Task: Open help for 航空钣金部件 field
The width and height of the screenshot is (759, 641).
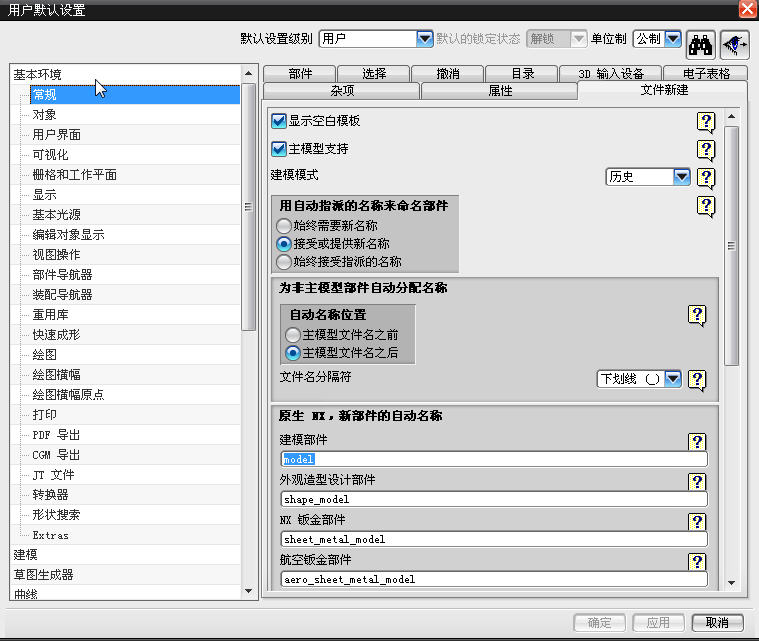Action: (x=697, y=562)
